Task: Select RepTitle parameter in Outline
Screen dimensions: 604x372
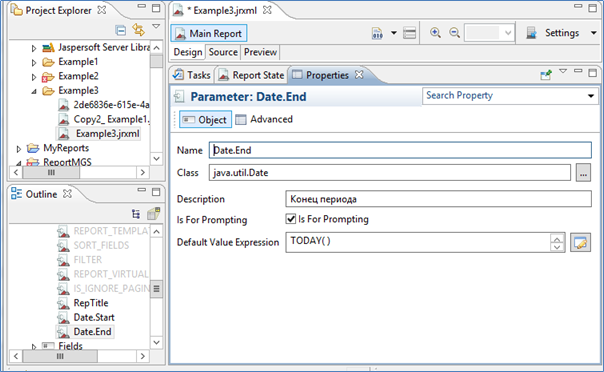Action: pos(83,303)
